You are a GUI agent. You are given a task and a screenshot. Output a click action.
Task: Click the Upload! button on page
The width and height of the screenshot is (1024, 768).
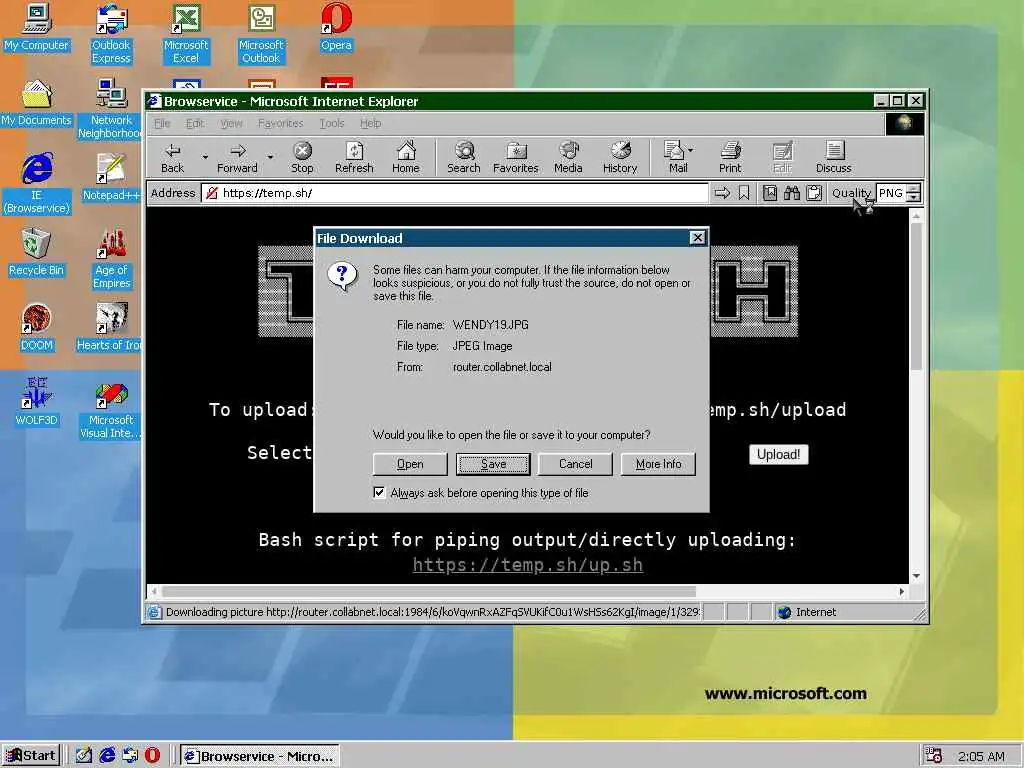[x=778, y=455]
